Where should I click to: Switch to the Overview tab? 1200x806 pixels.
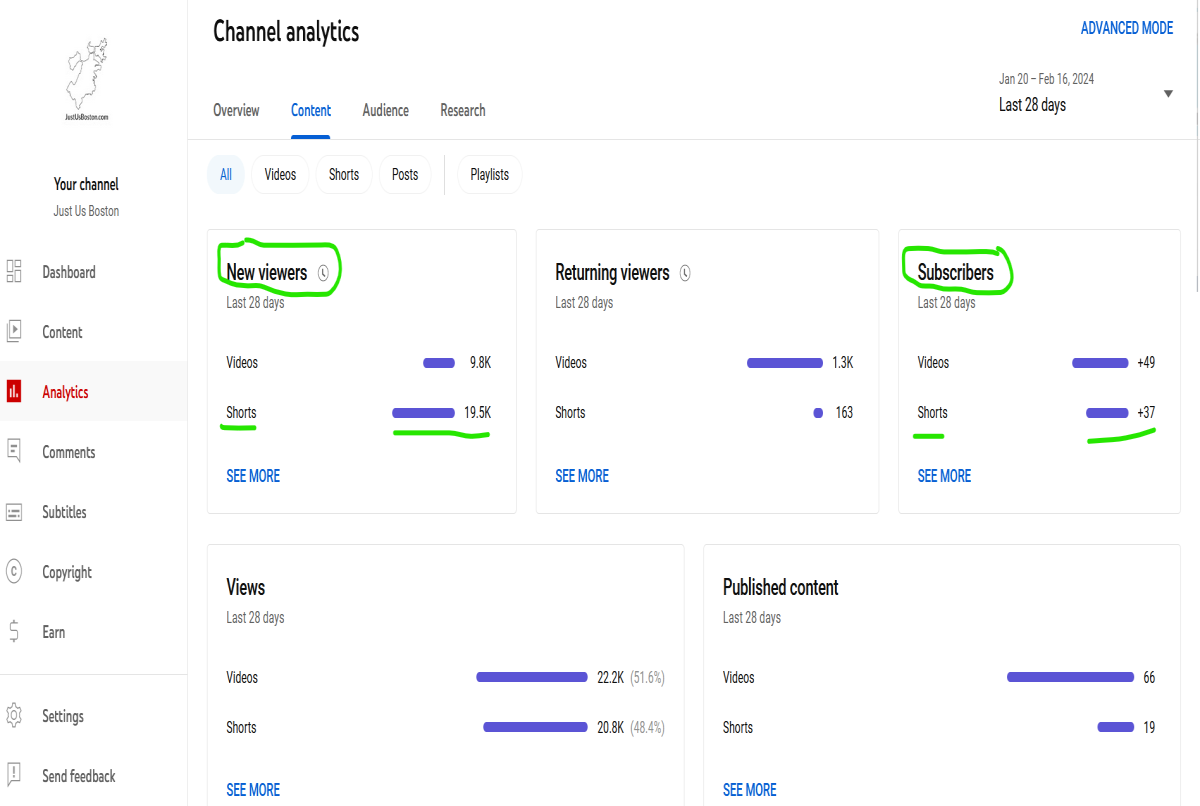click(x=236, y=110)
